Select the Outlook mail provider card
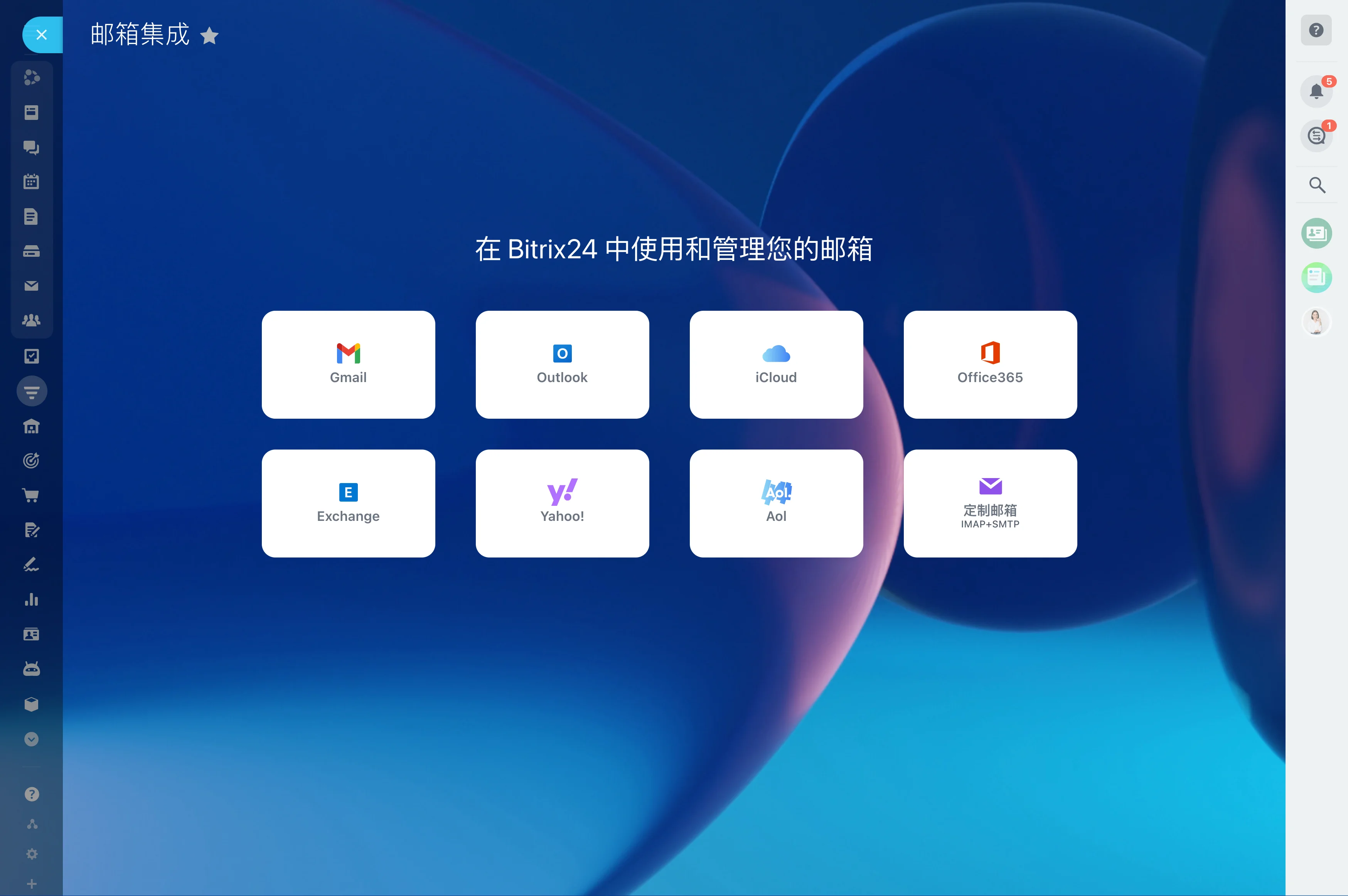 562,365
